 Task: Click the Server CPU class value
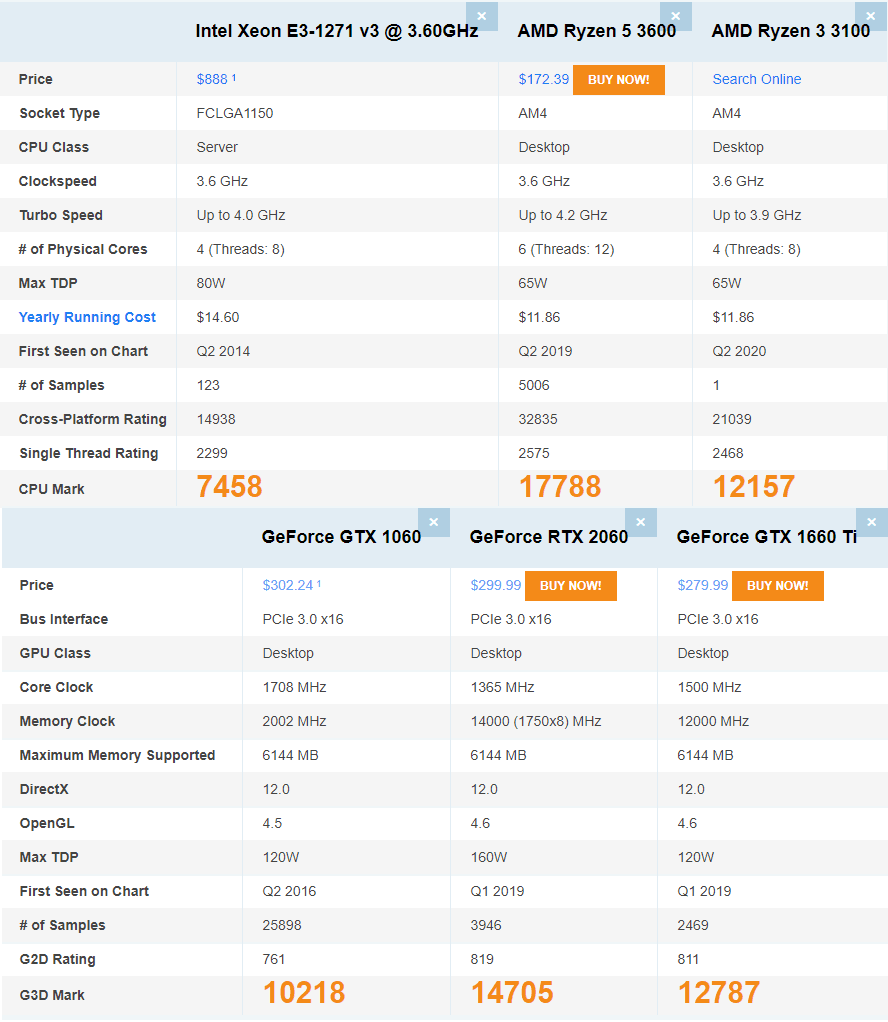coord(217,147)
